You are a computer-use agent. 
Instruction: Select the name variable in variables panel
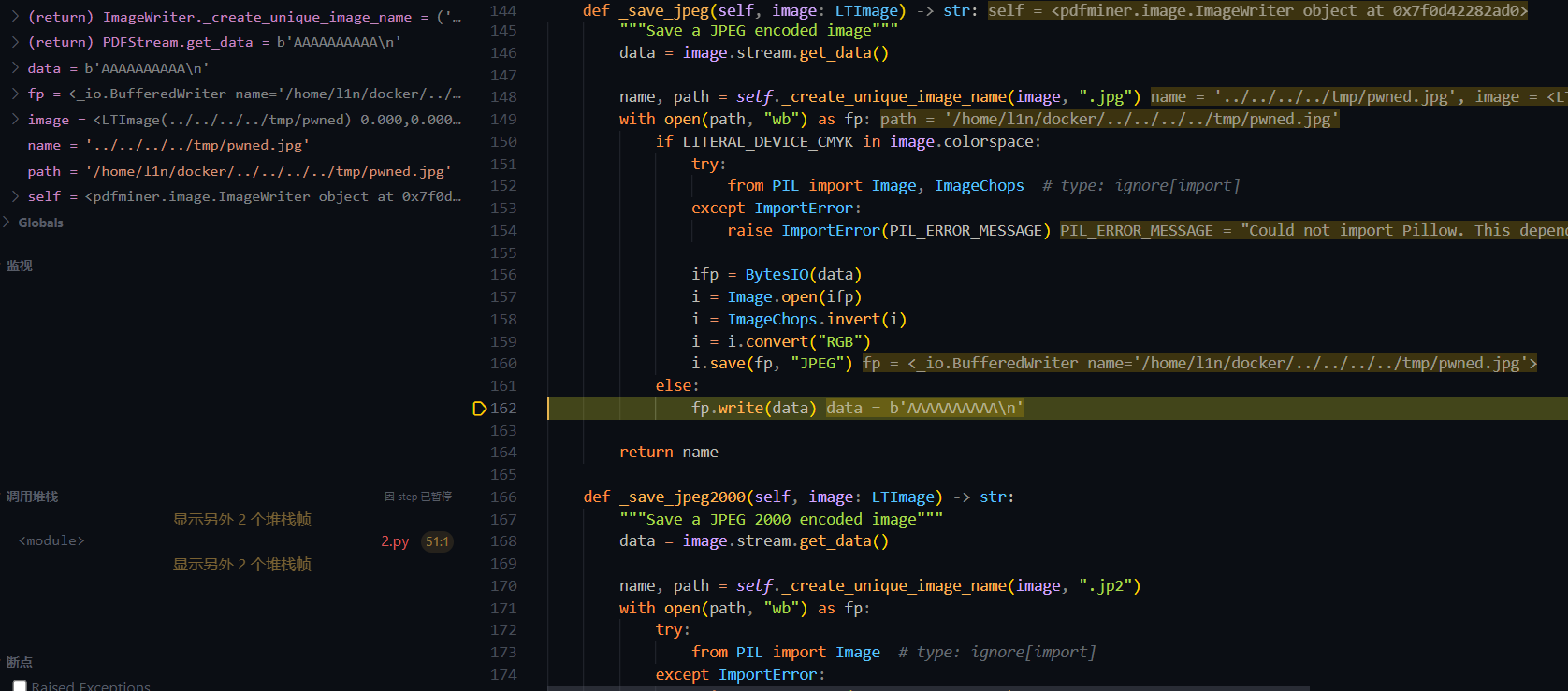(x=44, y=145)
